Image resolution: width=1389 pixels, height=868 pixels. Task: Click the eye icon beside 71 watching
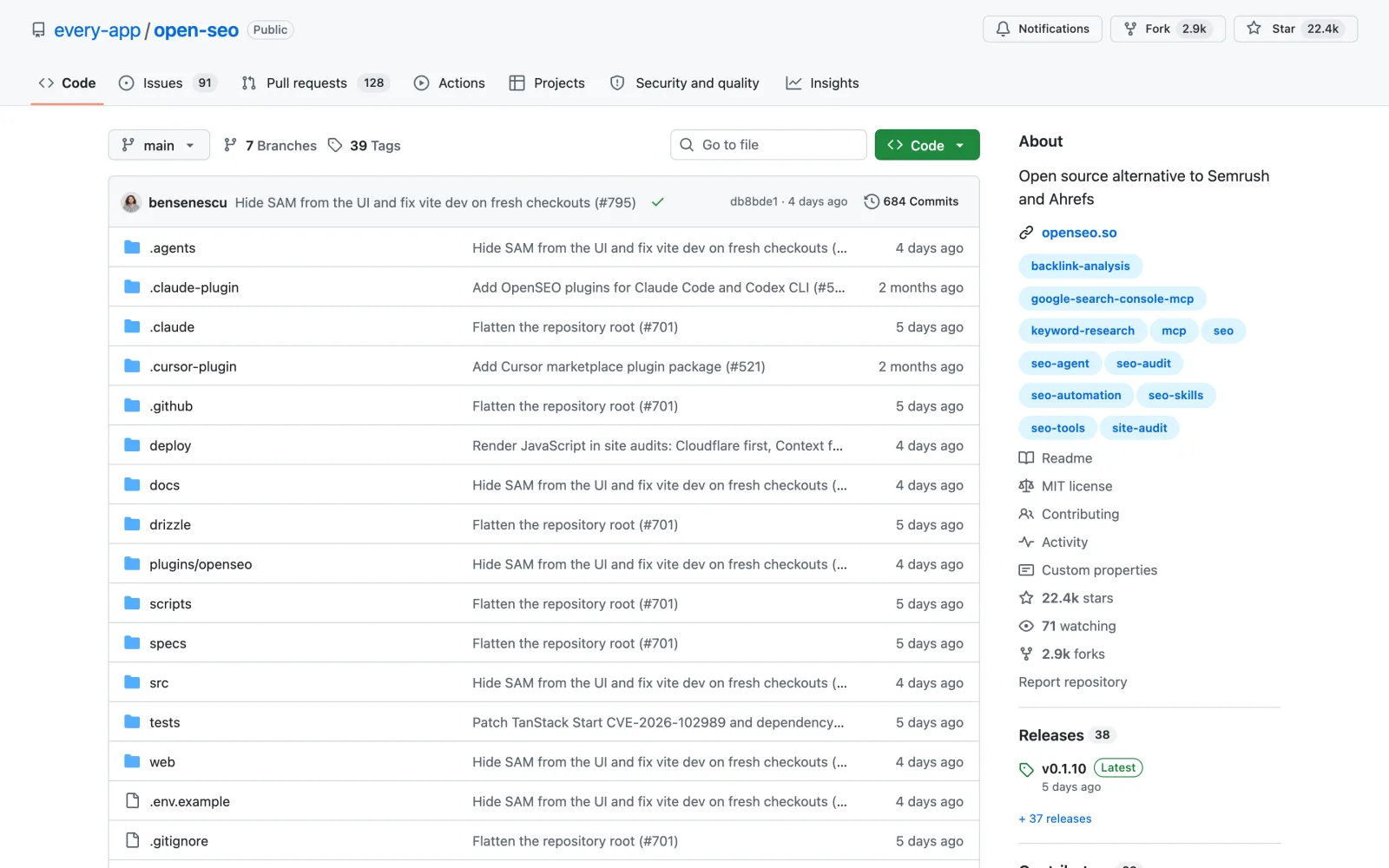pos(1026,626)
